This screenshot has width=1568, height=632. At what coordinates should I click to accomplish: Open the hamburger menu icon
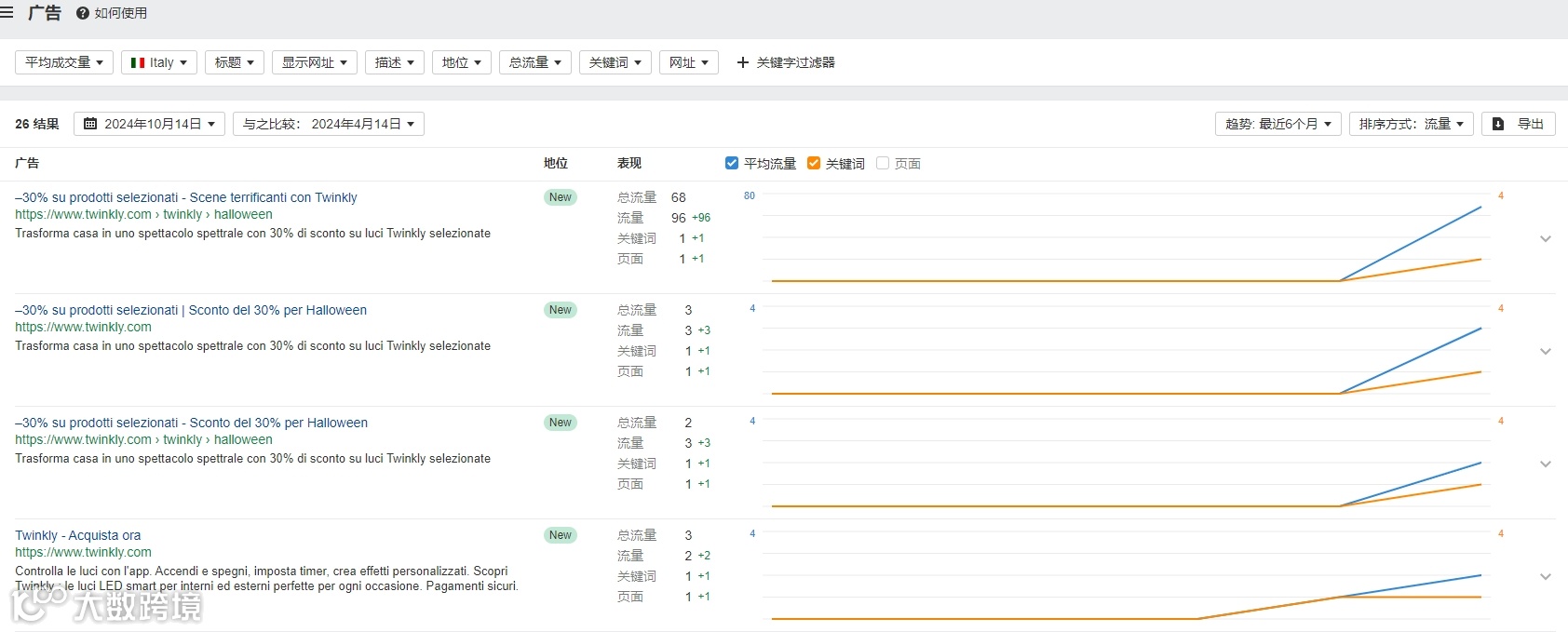7,13
